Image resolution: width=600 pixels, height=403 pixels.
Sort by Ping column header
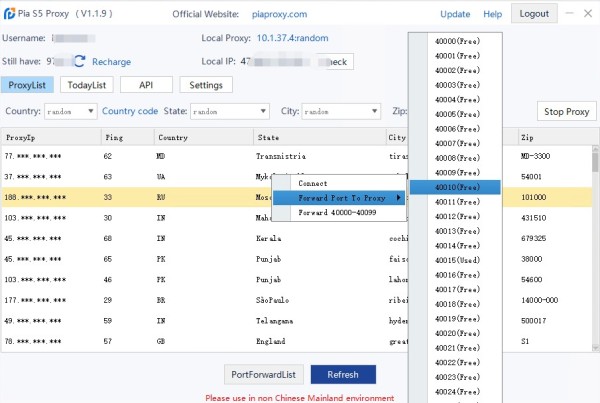tap(127, 137)
